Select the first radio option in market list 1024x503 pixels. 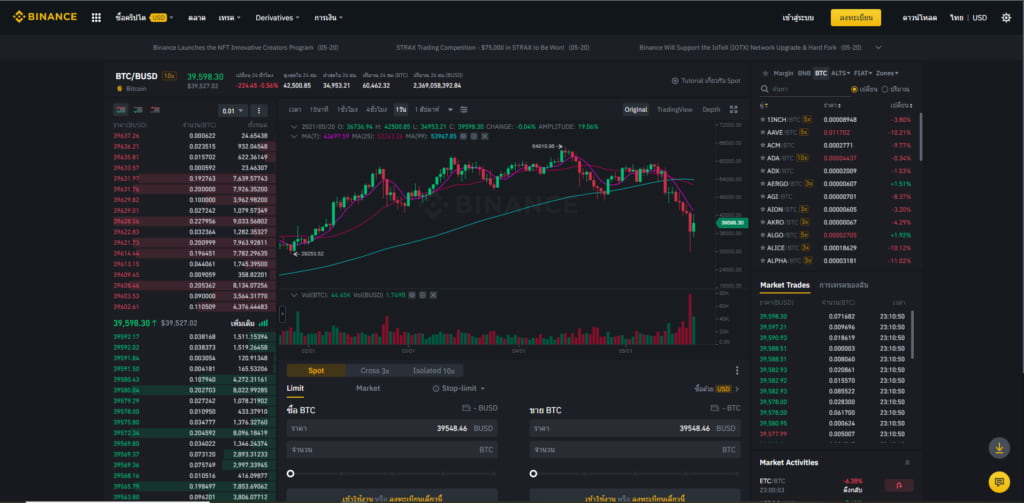[854, 89]
